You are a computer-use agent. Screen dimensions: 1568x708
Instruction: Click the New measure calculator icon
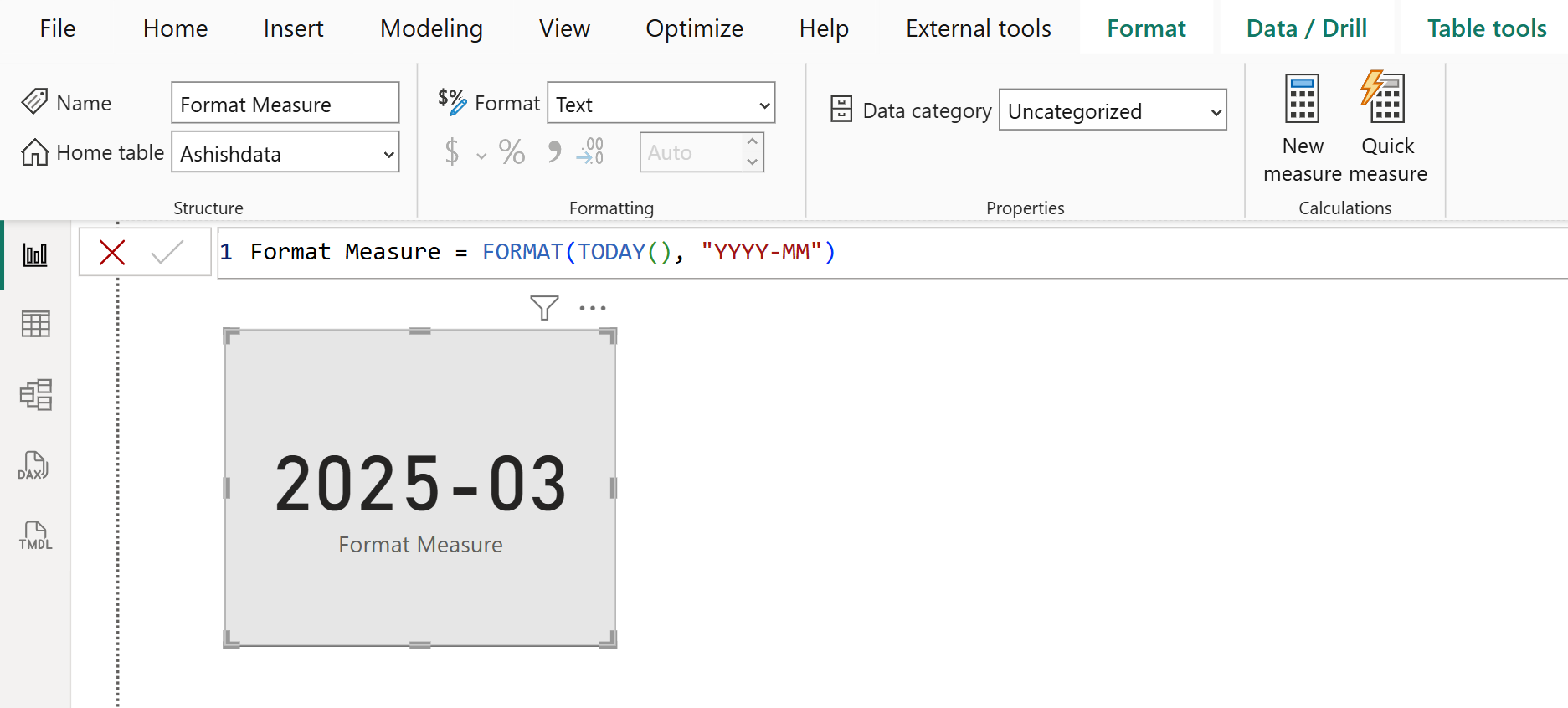[1303, 99]
